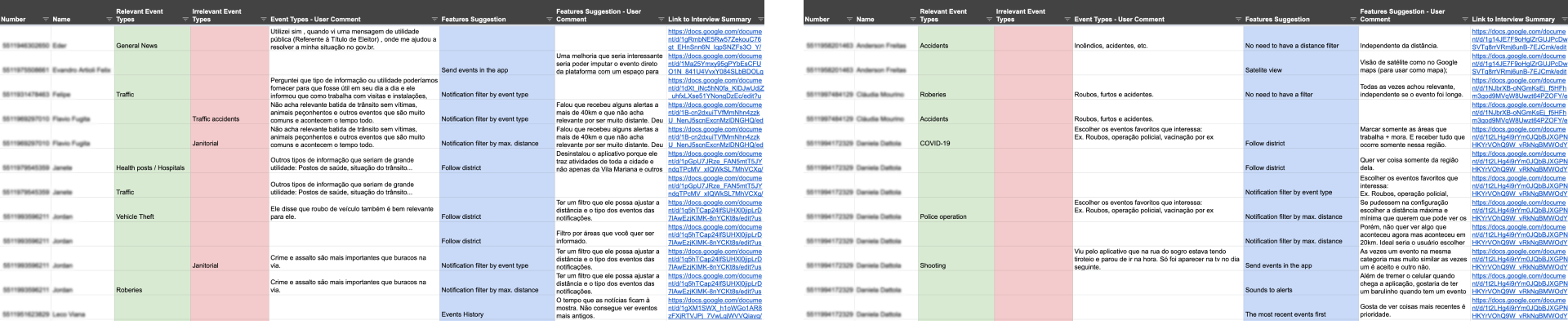Select 'The most recent events first' cell
1568x321 pixels.
click(1300, 308)
